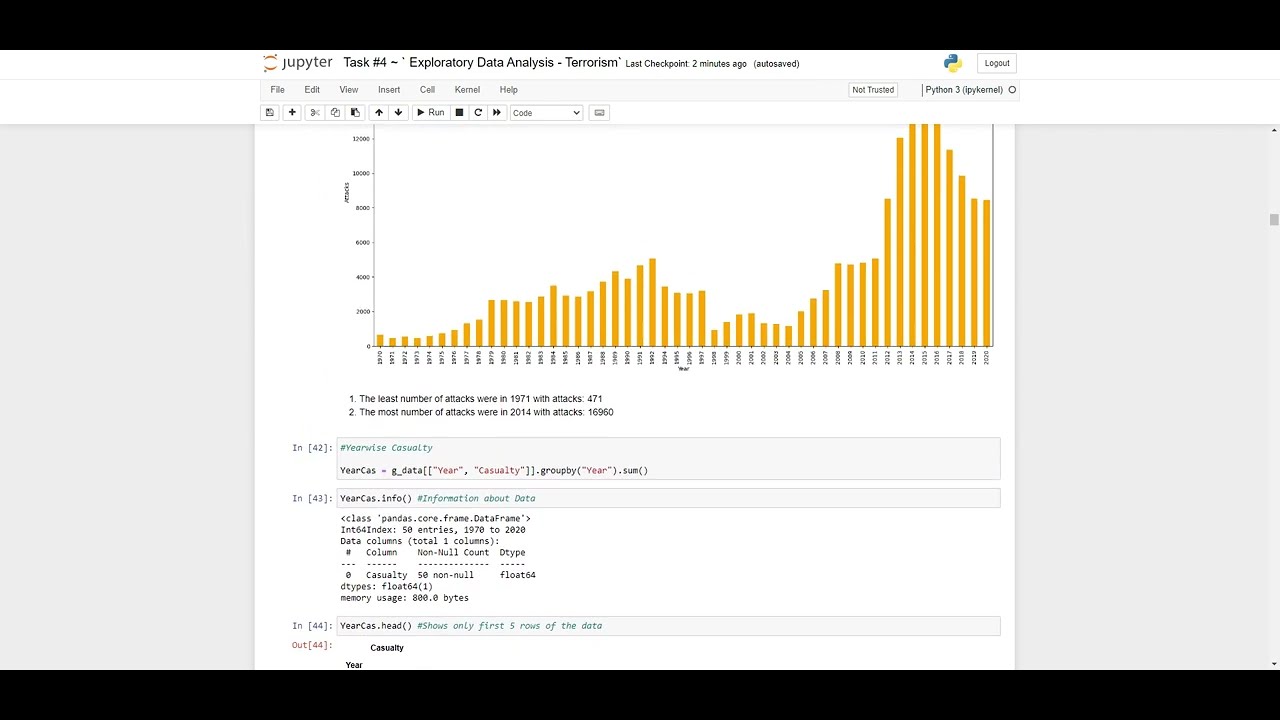The image size is (1280, 720).
Task: Select code cell with YearCas.head()
Action: tap(668, 626)
